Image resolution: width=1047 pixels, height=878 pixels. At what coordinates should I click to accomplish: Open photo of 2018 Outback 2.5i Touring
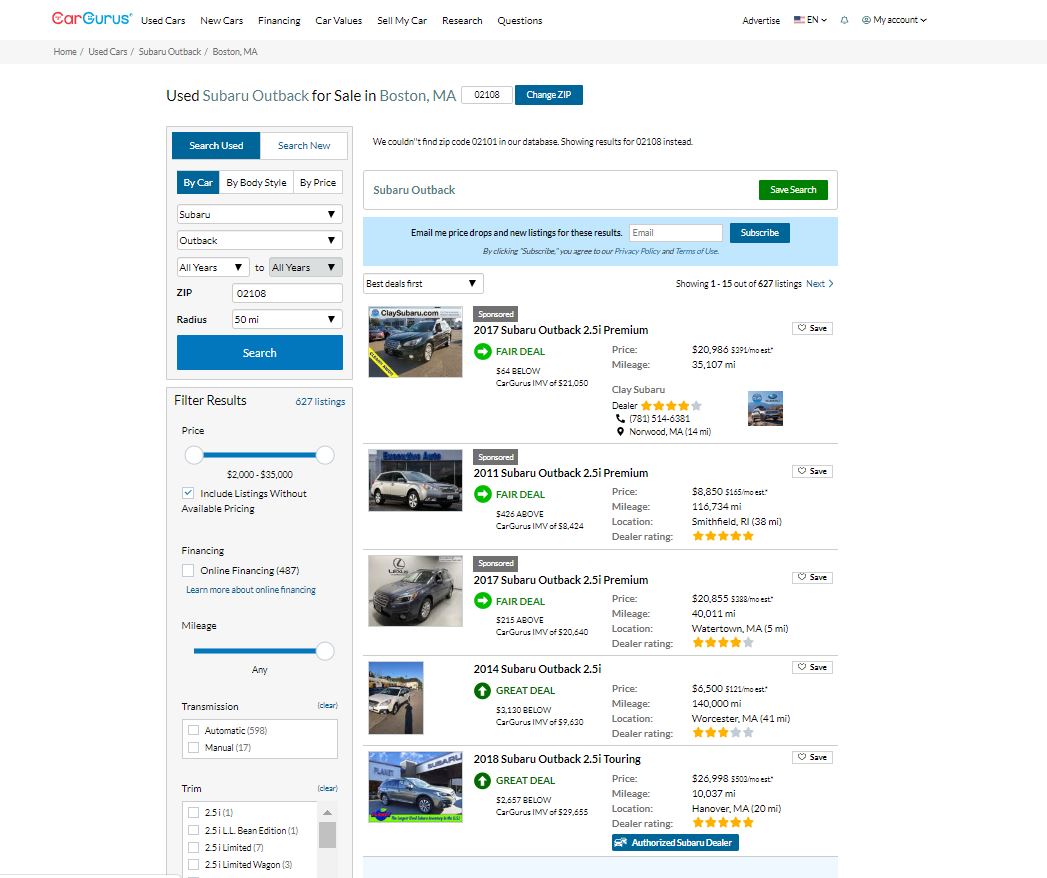tap(415, 787)
